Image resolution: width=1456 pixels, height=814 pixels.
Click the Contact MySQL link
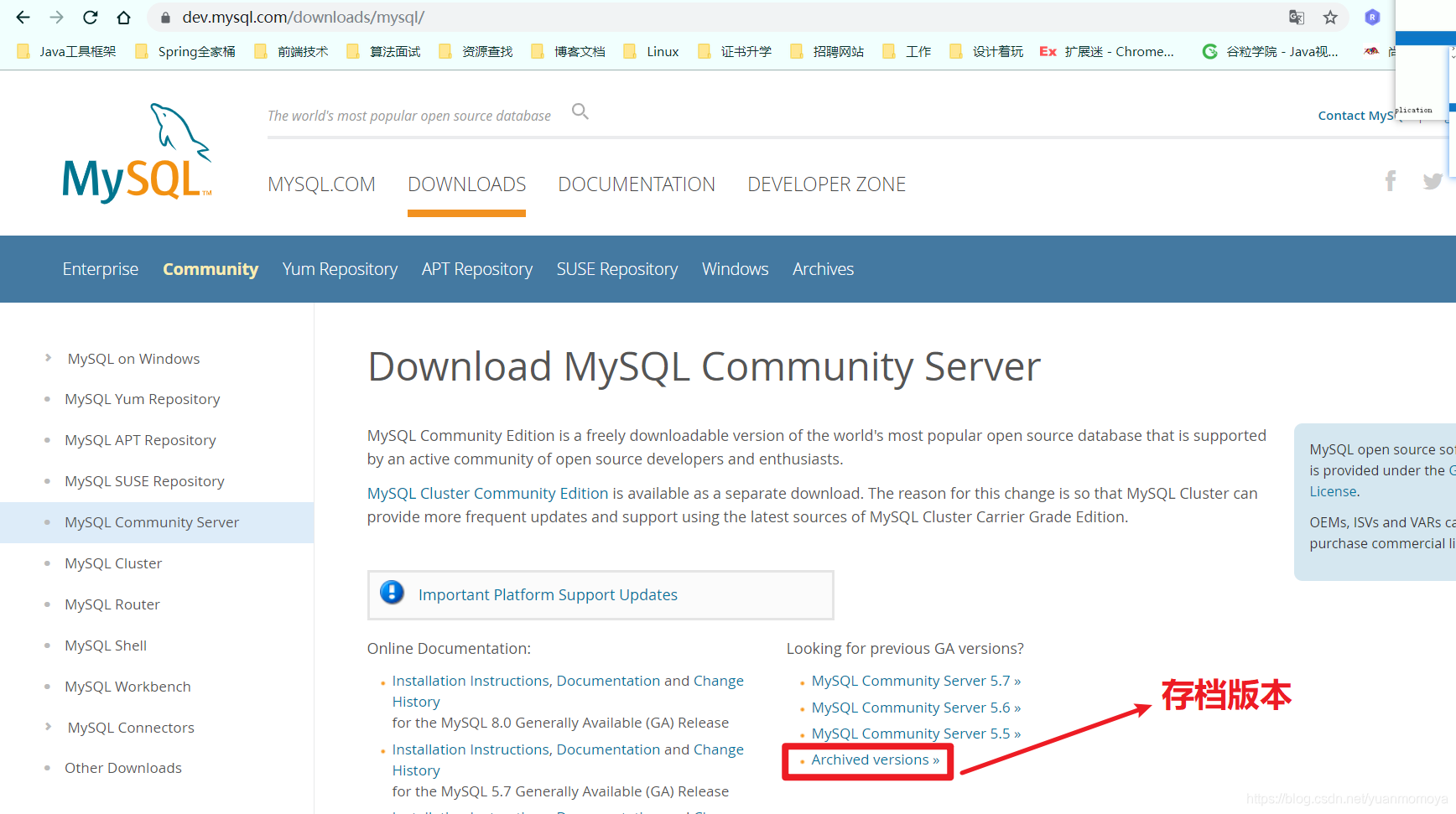(1356, 116)
